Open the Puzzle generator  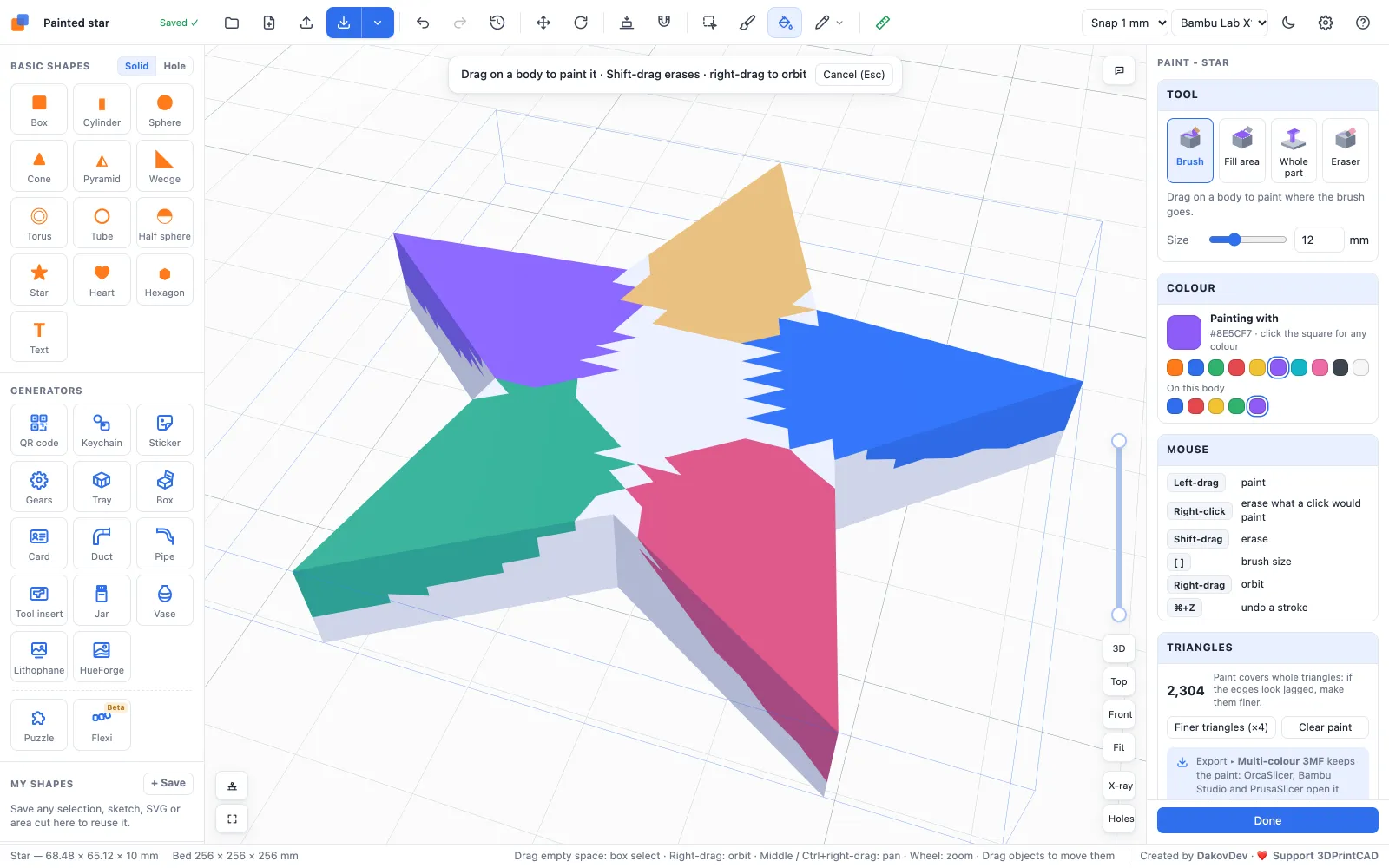[39, 725]
